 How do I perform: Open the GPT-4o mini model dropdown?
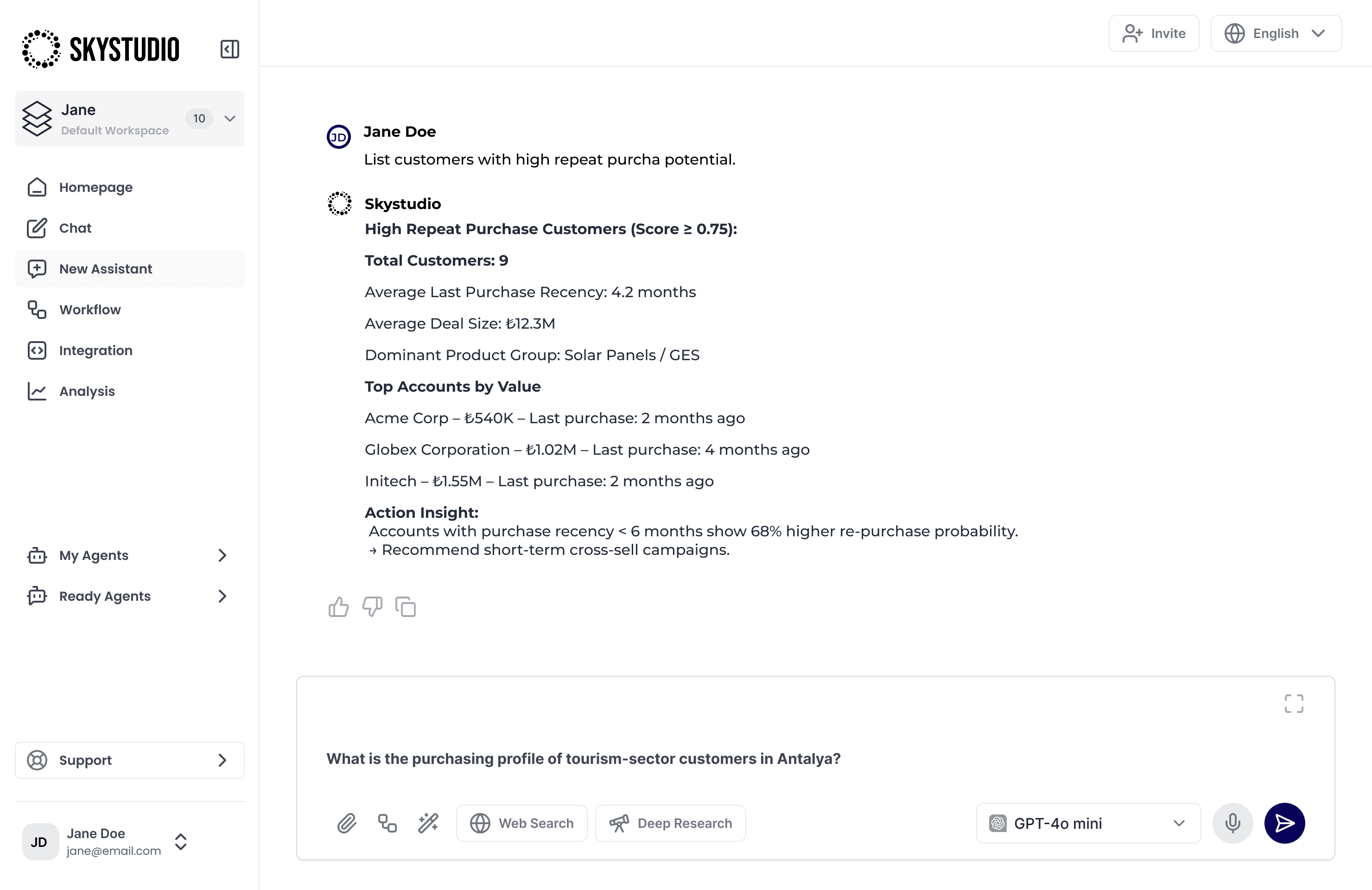coord(1088,823)
